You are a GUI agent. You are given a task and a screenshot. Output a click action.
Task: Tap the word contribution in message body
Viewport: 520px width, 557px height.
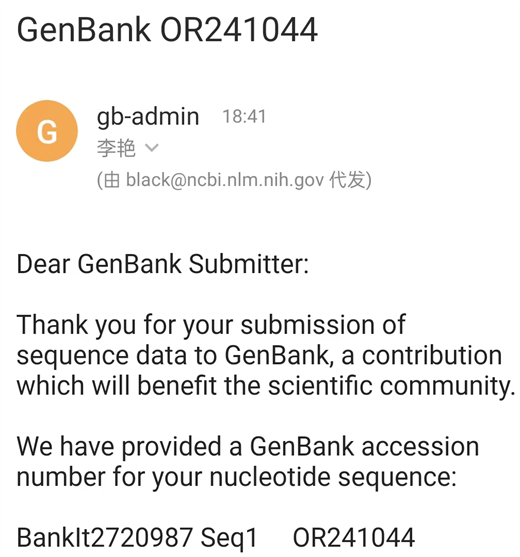coord(432,355)
